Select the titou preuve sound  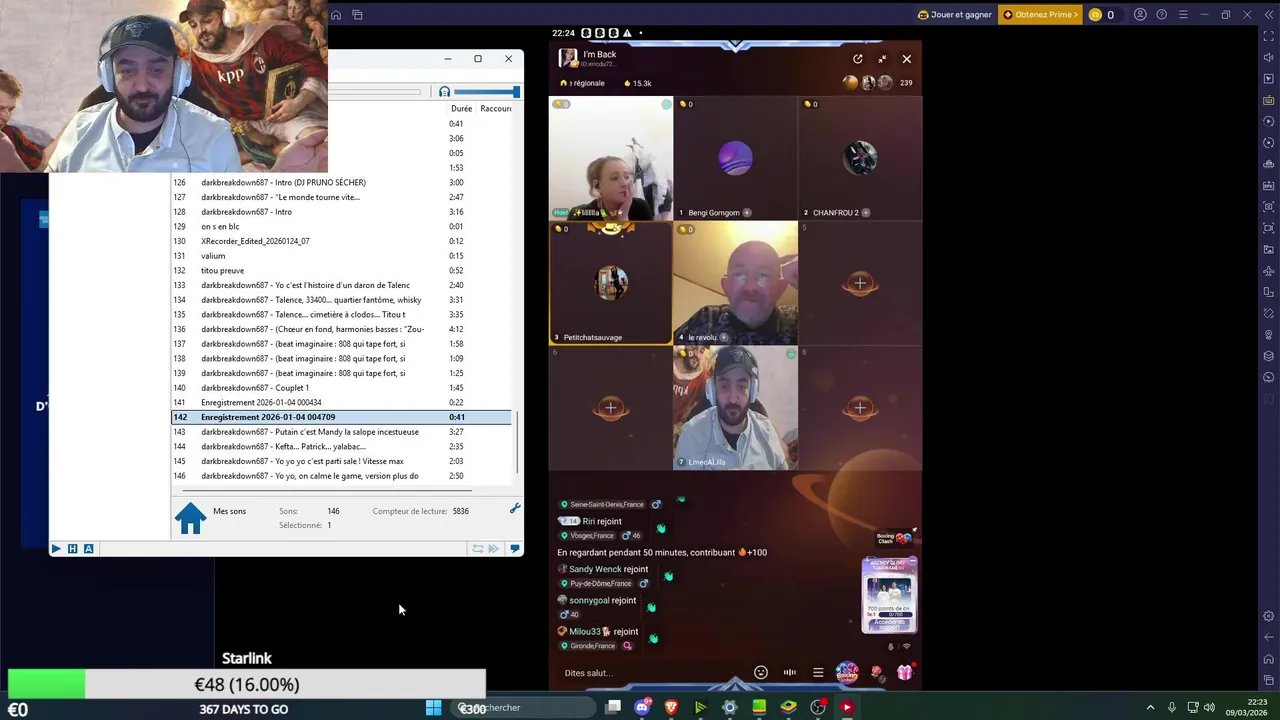pyautogui.click(x=342, y=270)
